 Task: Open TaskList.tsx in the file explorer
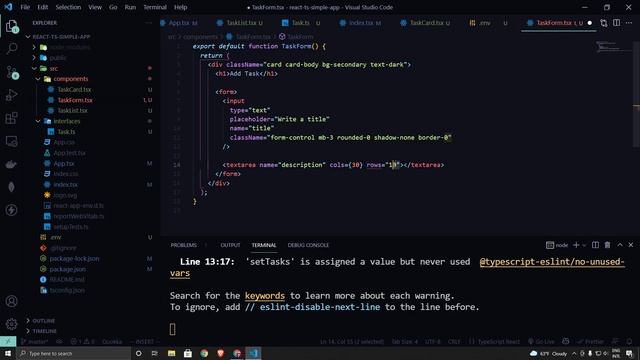[72, 111]
